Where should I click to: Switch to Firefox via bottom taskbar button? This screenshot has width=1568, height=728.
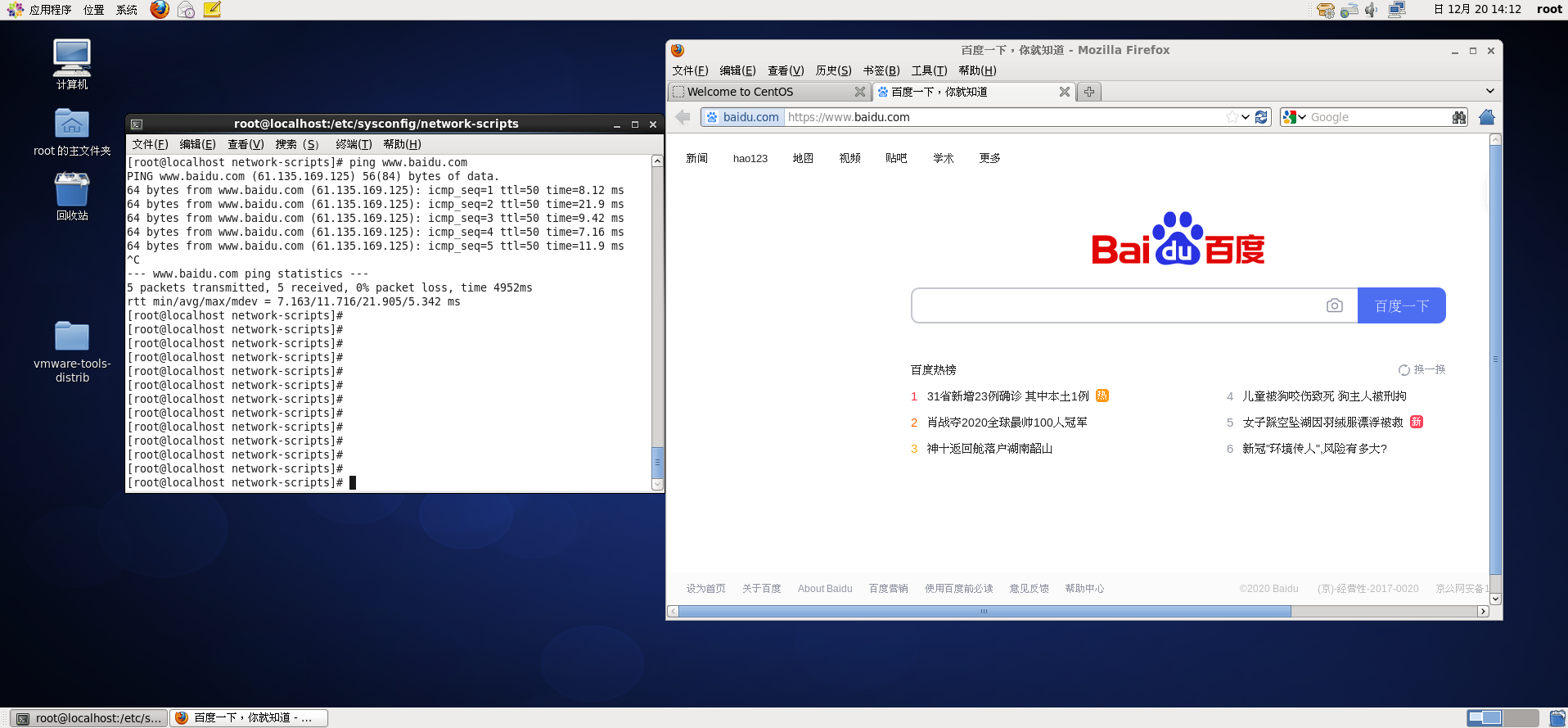coord(249,718)
